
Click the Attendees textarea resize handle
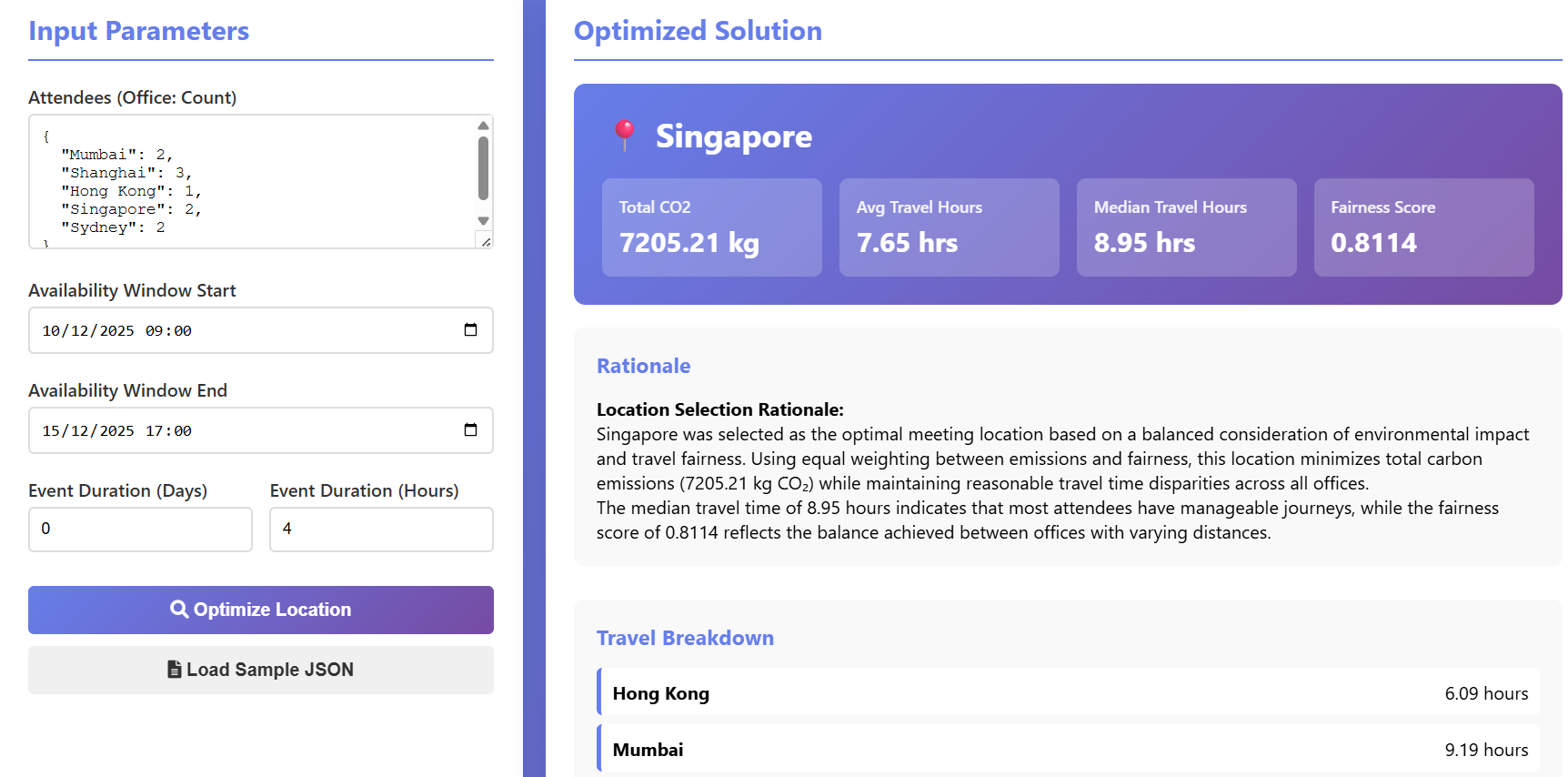point(486,241)
